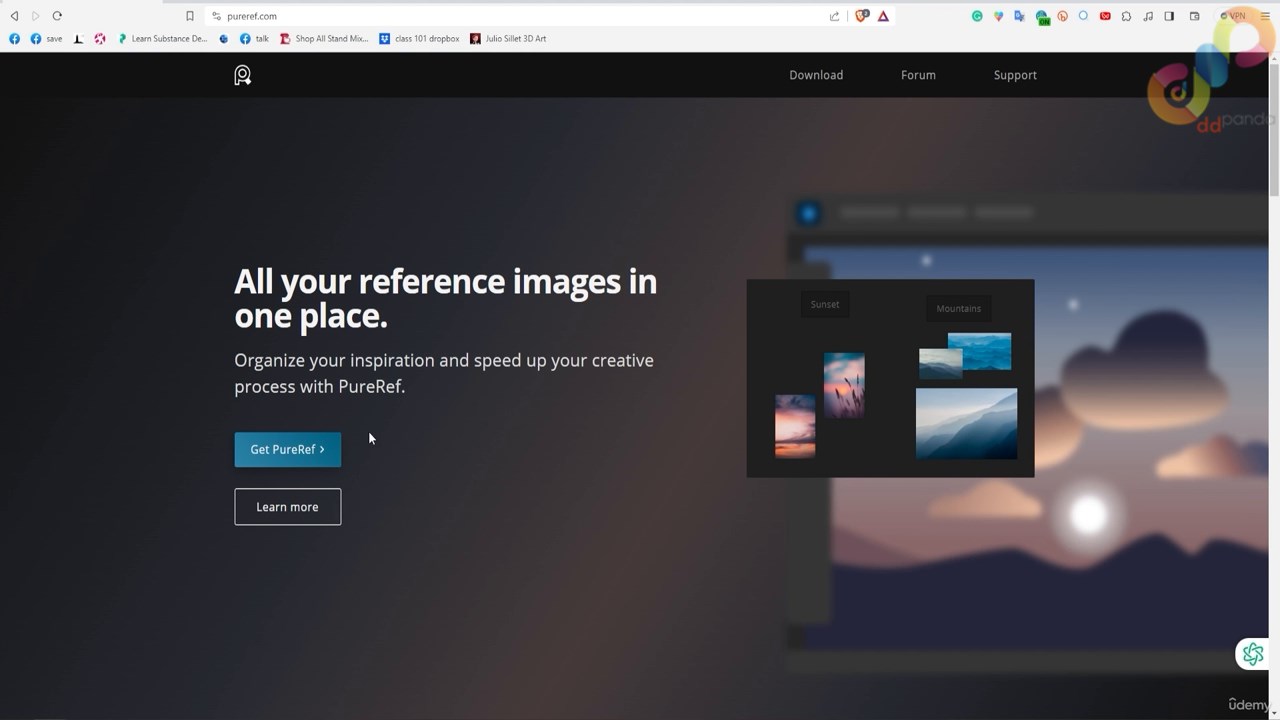Viewport: 1280px width, 720px height.
Task: Open the 'Julio Sillet 3D Art' bookmark
Action: pyautogui.click(x=508, y=39)
